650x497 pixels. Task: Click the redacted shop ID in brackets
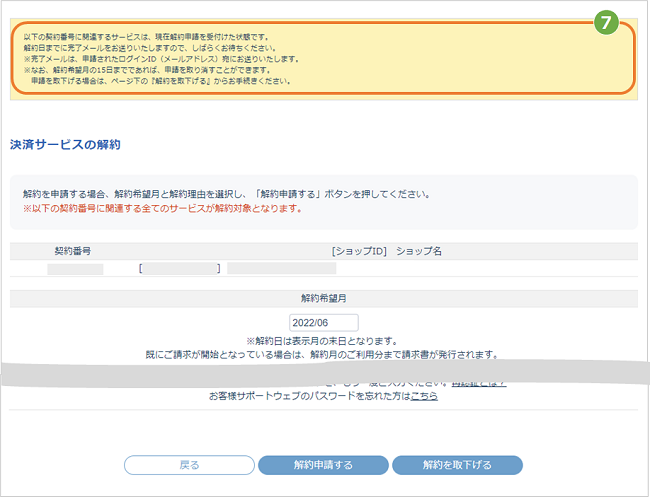[x=181, y=269]
